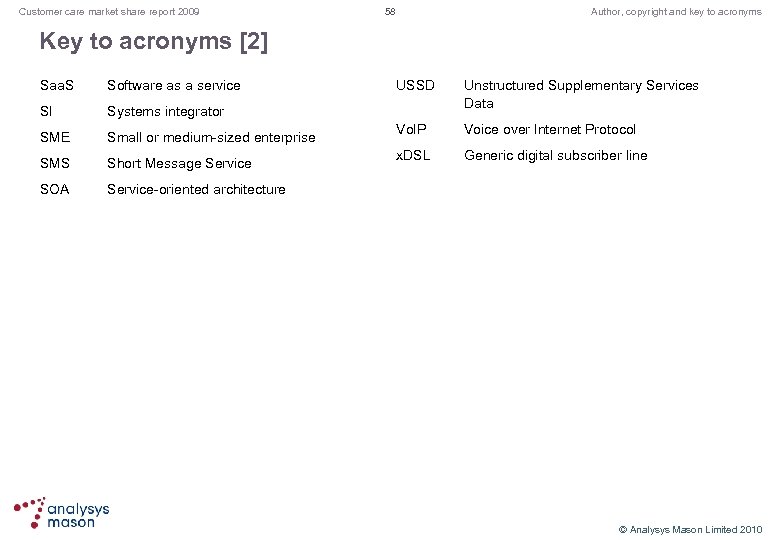Screen dimensions: 780x540
Task: Select the acronym 'SaaS'
Action: click(57, 86)
